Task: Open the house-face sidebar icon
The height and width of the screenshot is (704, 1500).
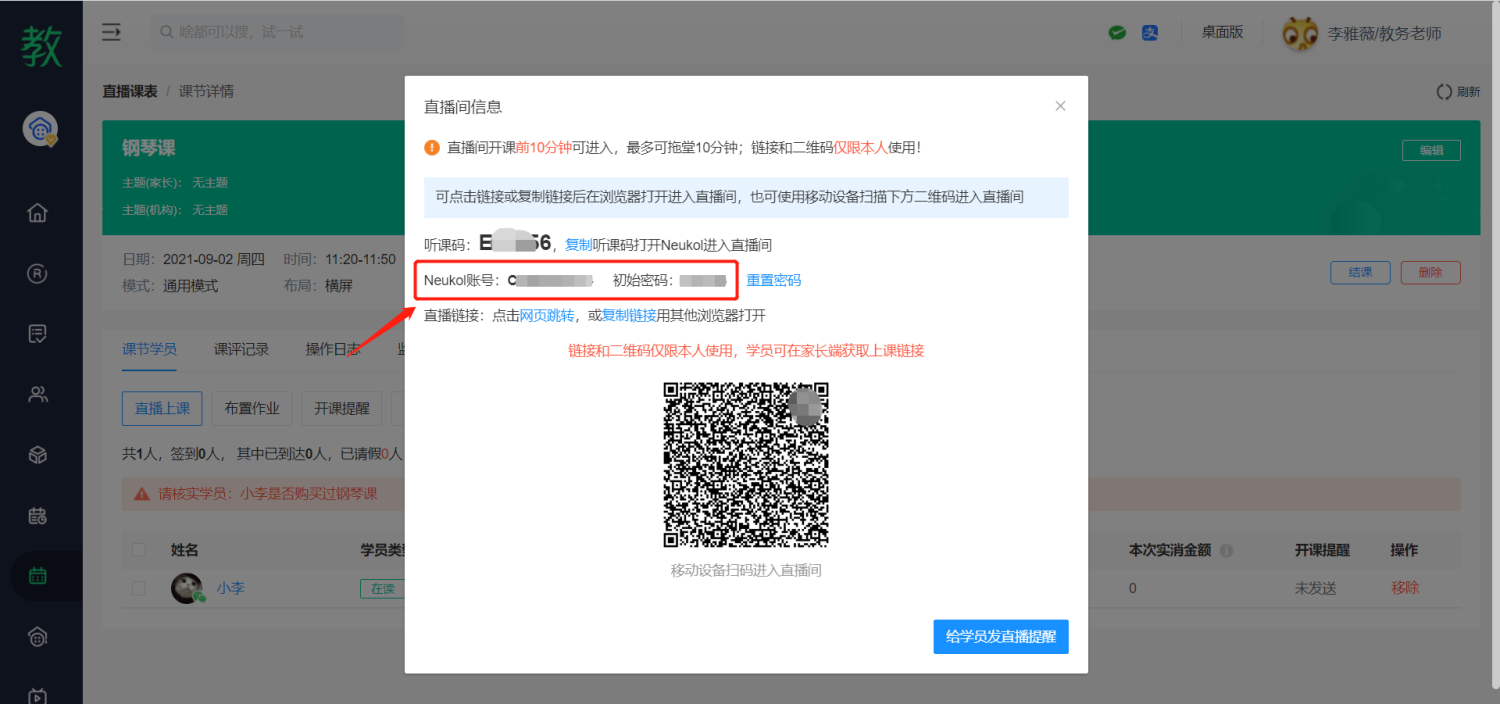Action: coord(38,637)
